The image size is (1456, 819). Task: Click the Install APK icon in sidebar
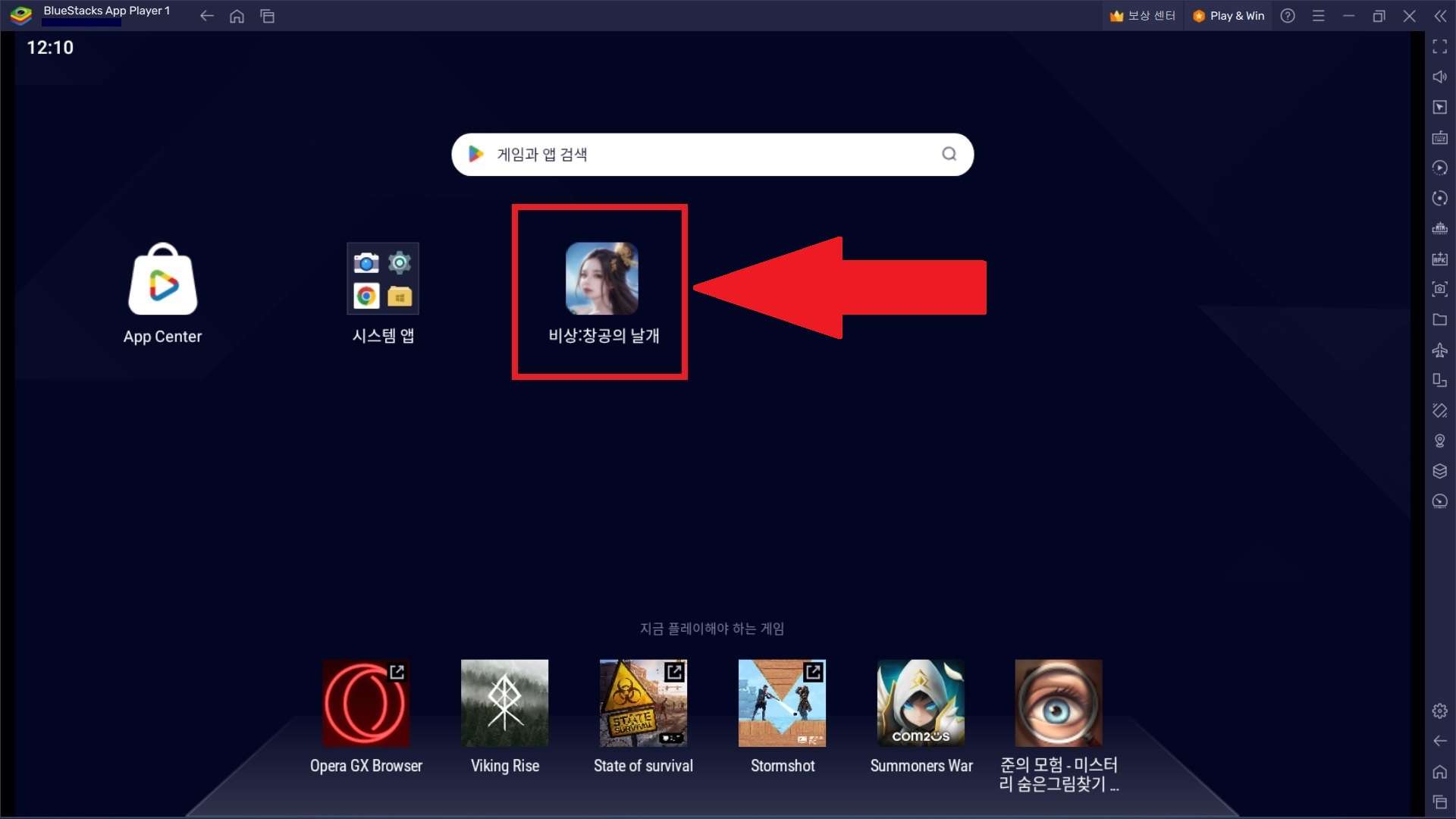point(1440,259)
